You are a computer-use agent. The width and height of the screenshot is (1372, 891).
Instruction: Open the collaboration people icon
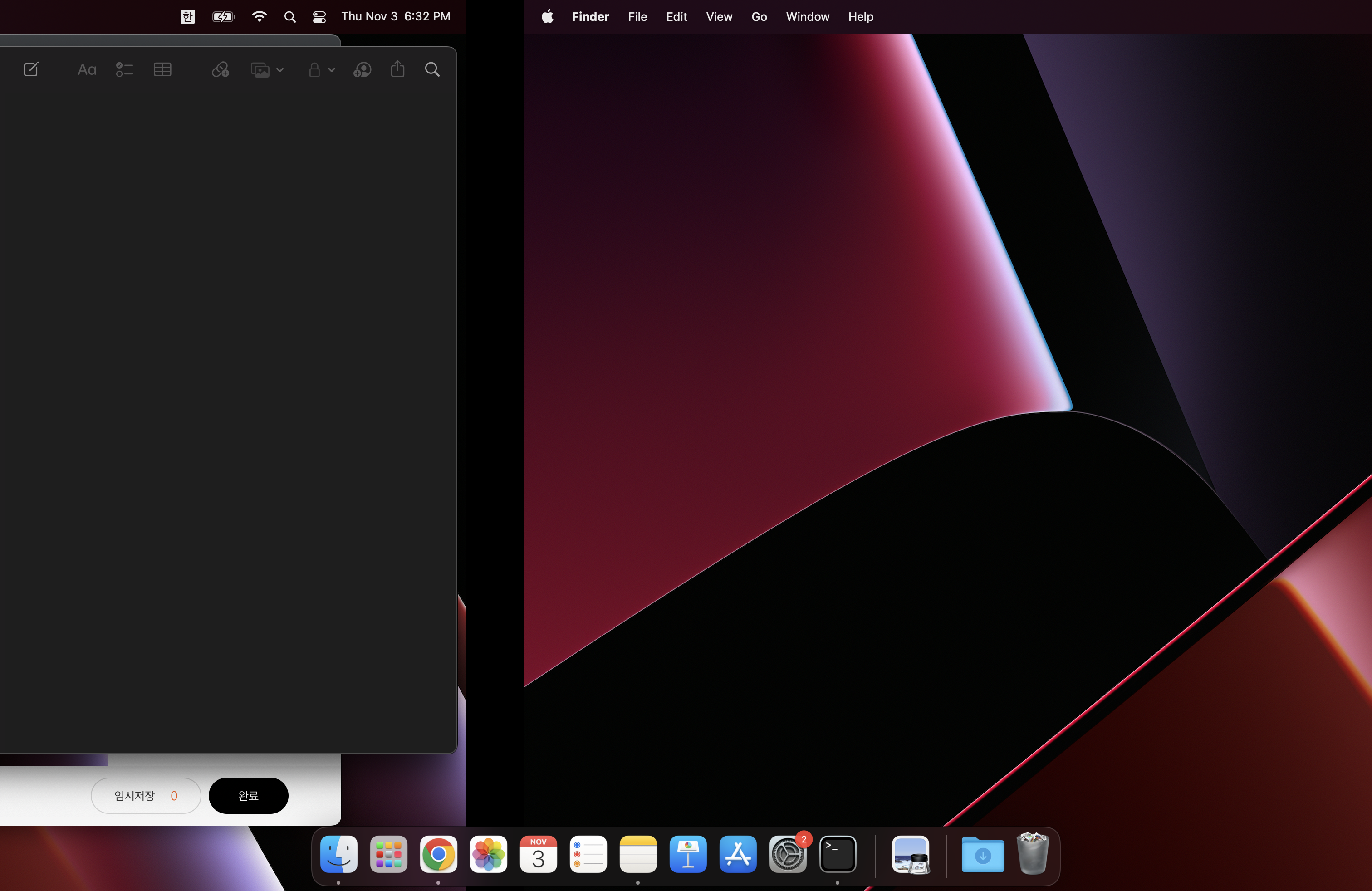[362, 70]
